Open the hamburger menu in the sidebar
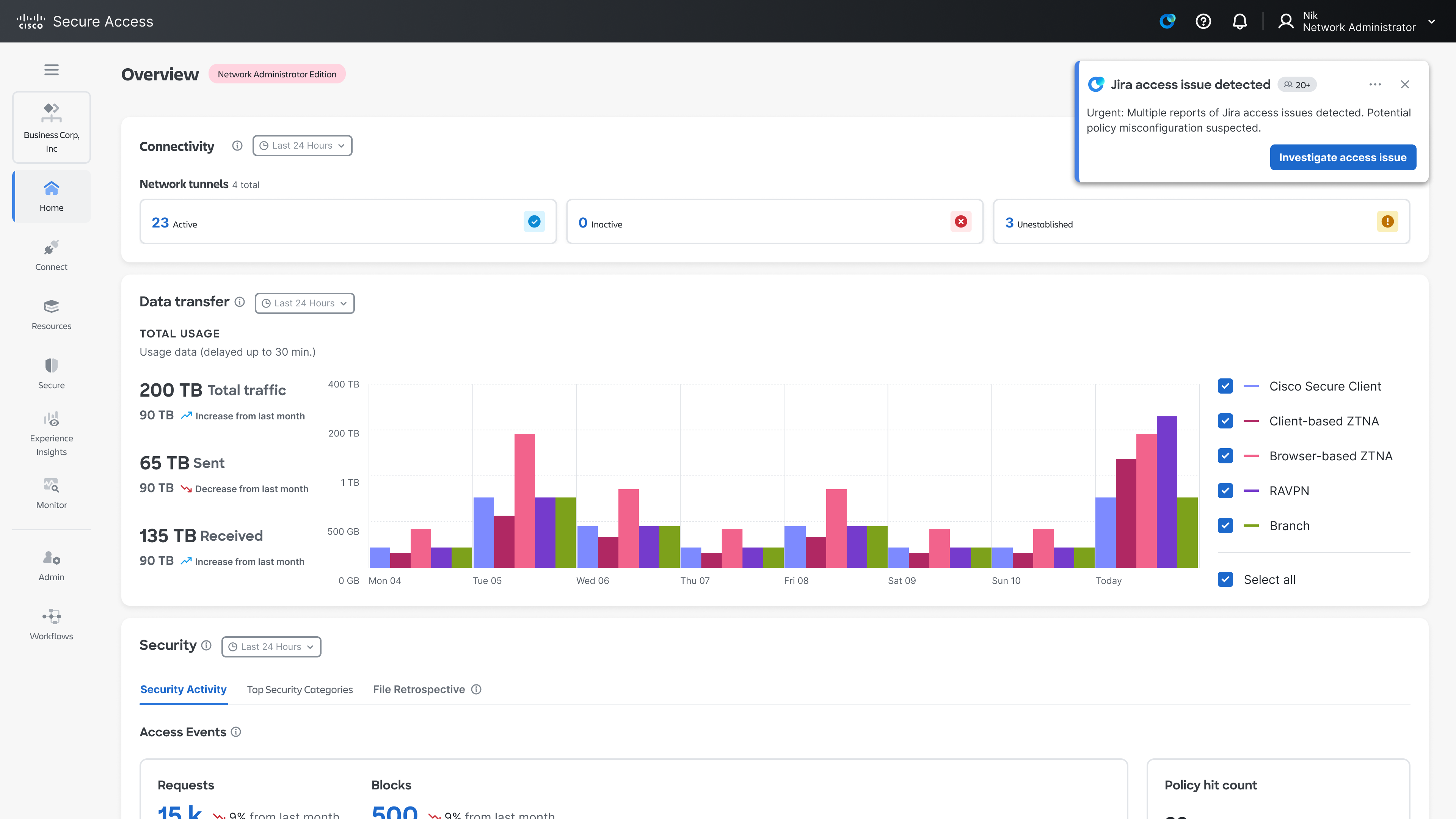Image resolution: width=1456 pixels, height=819 pixels. click(x=52, y=69)
